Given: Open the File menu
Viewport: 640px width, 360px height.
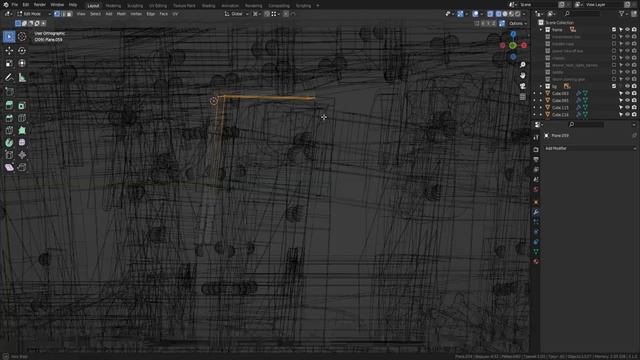Looking at the screenshot, I should click(15, 4).
